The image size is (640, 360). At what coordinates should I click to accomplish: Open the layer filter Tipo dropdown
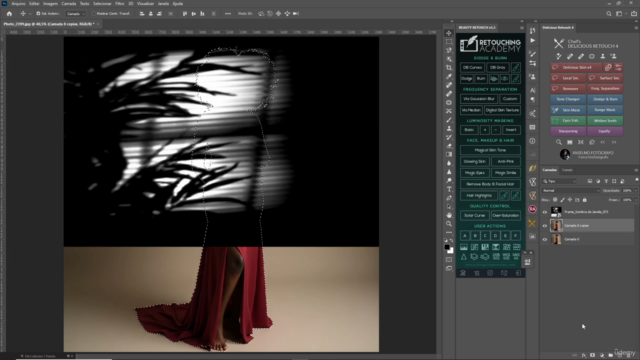pos(559,181)
